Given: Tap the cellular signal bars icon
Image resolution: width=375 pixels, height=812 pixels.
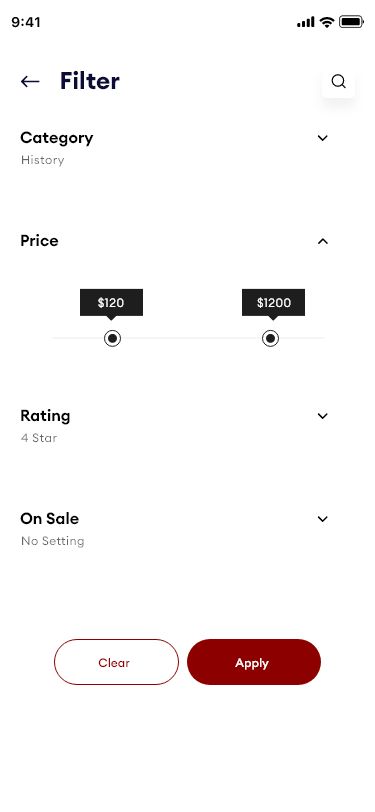Looking at the screenshot, I should 306,22.
